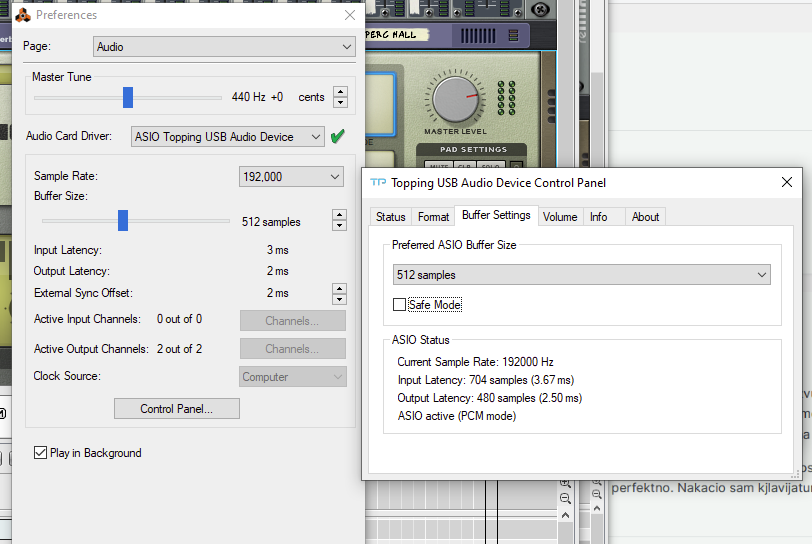Increase Buffer Size with the up stepper
Screen dimensions: 812x544
click(x=339, y=215)
